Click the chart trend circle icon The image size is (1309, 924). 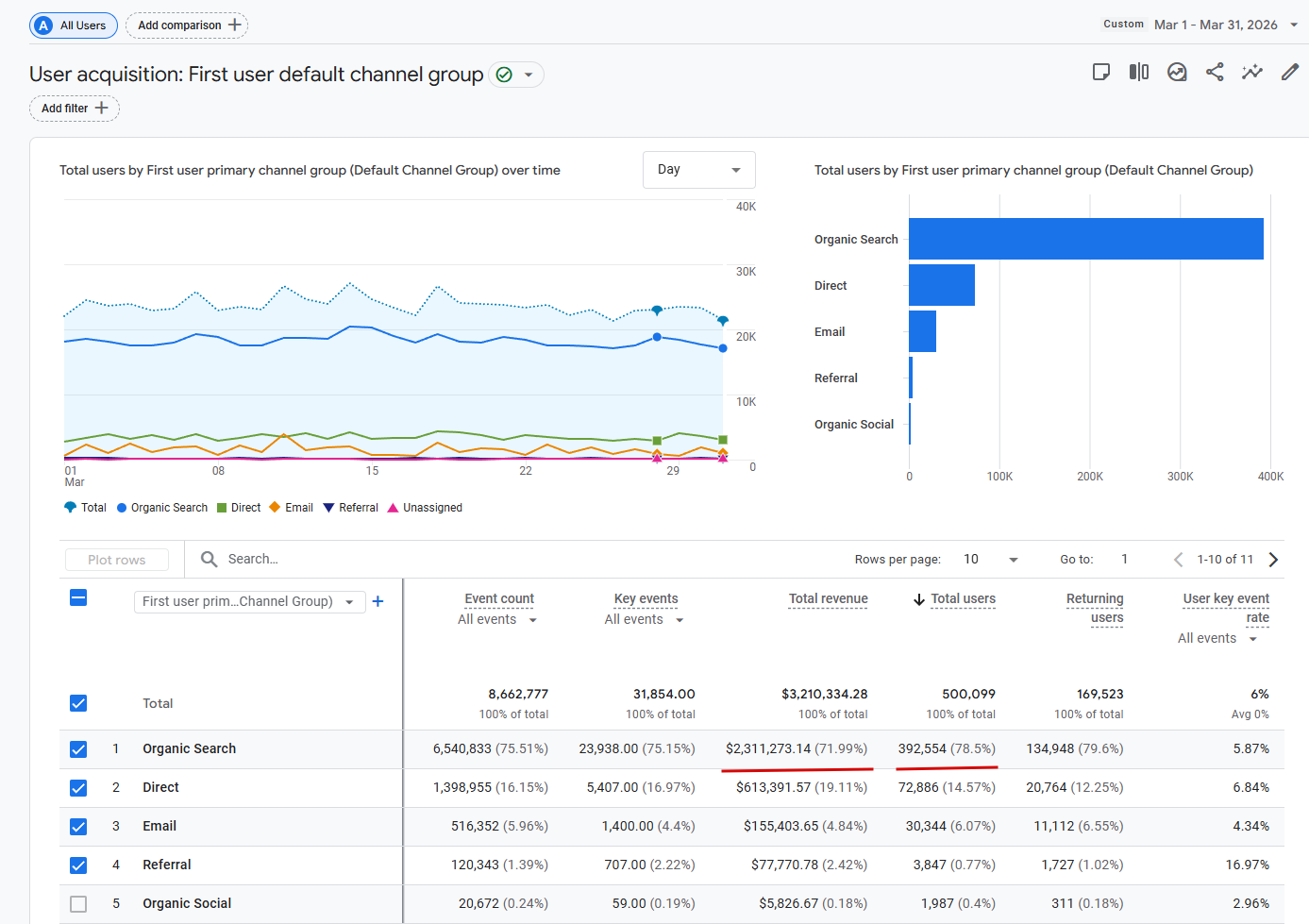1177,73
